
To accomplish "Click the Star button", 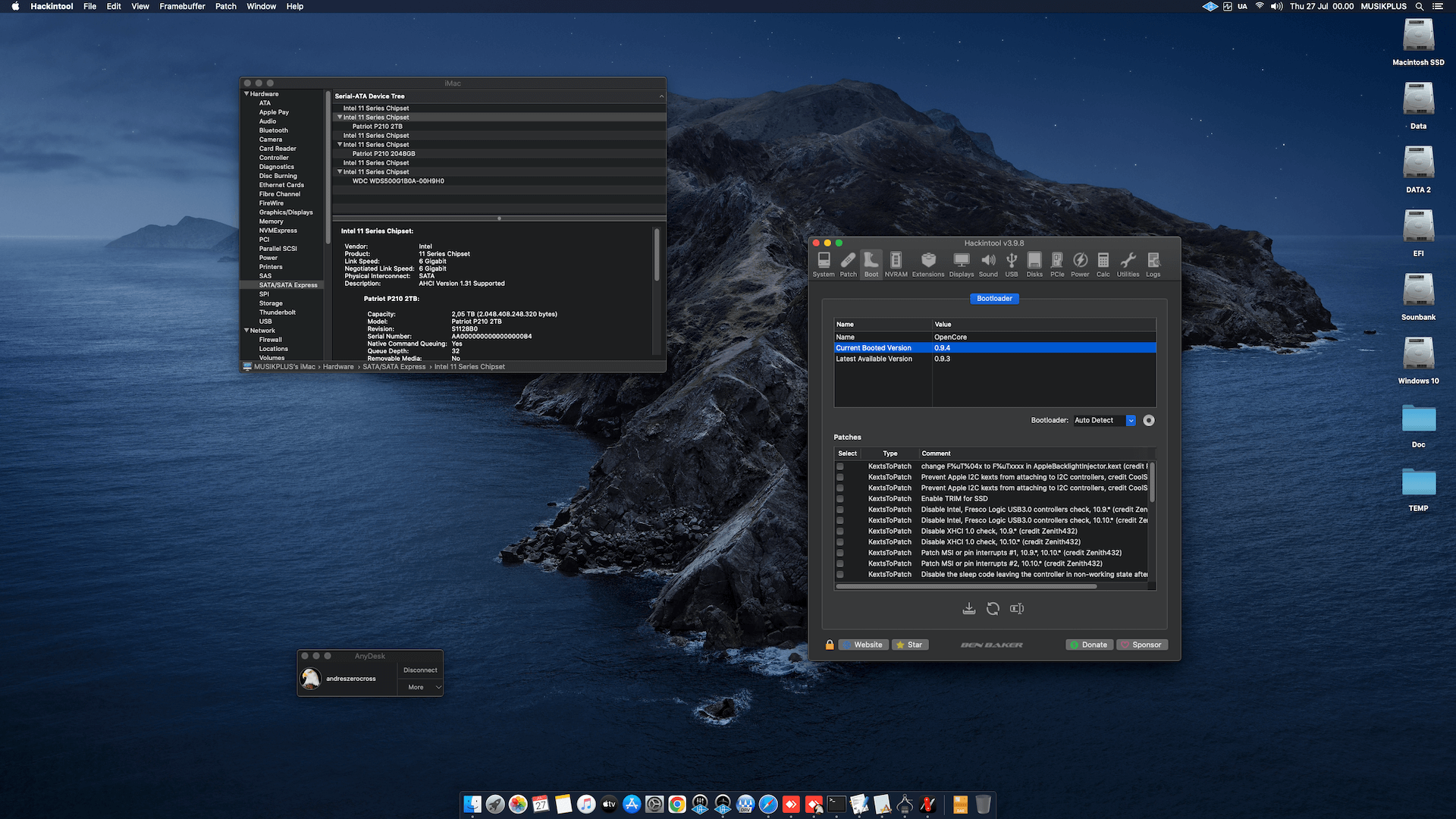I will [x=910, y=645].
